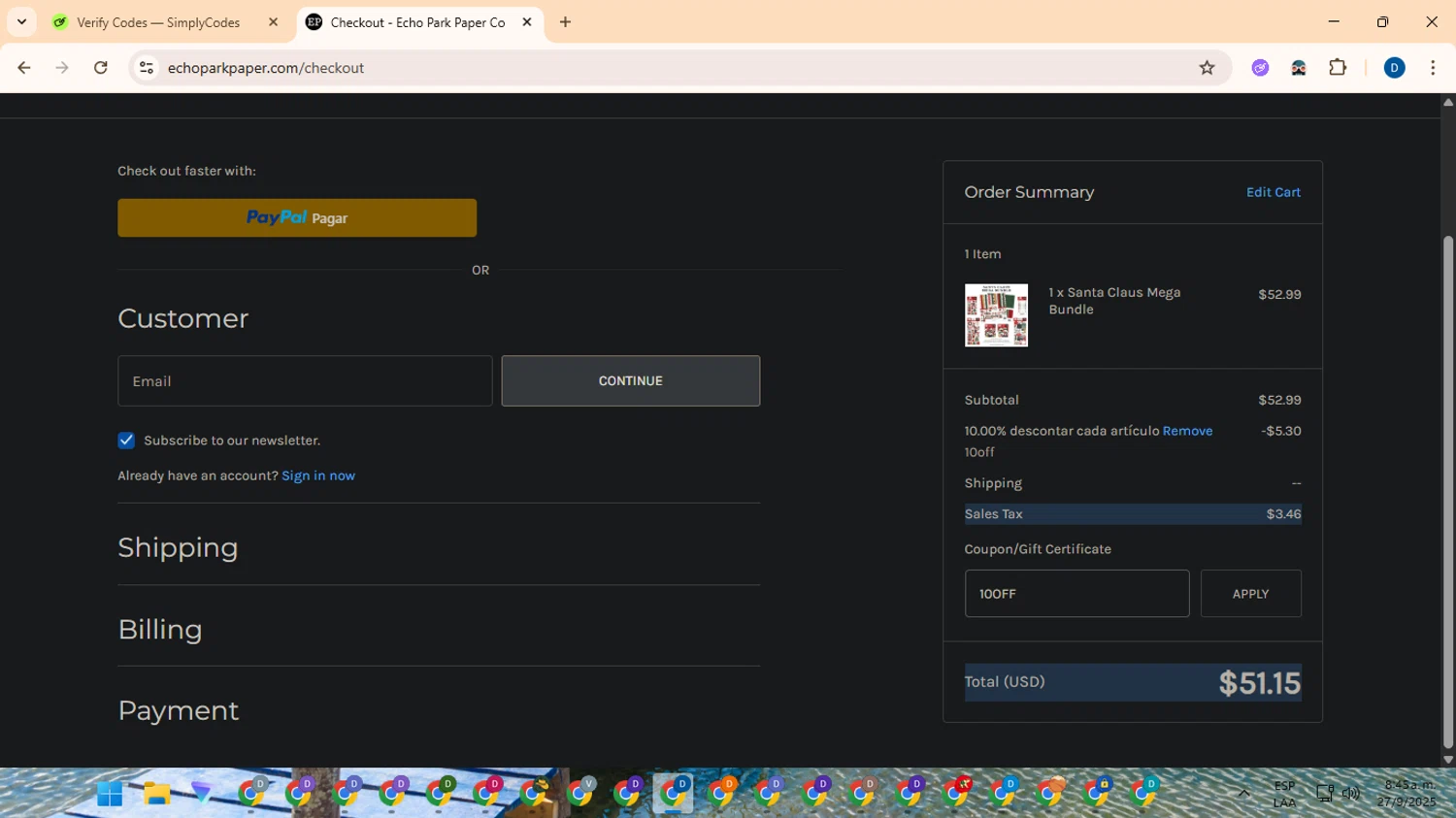Viewport: 1456px width, 818px height.
Task: Click the Sign in now link
Action: pos(318,475)
